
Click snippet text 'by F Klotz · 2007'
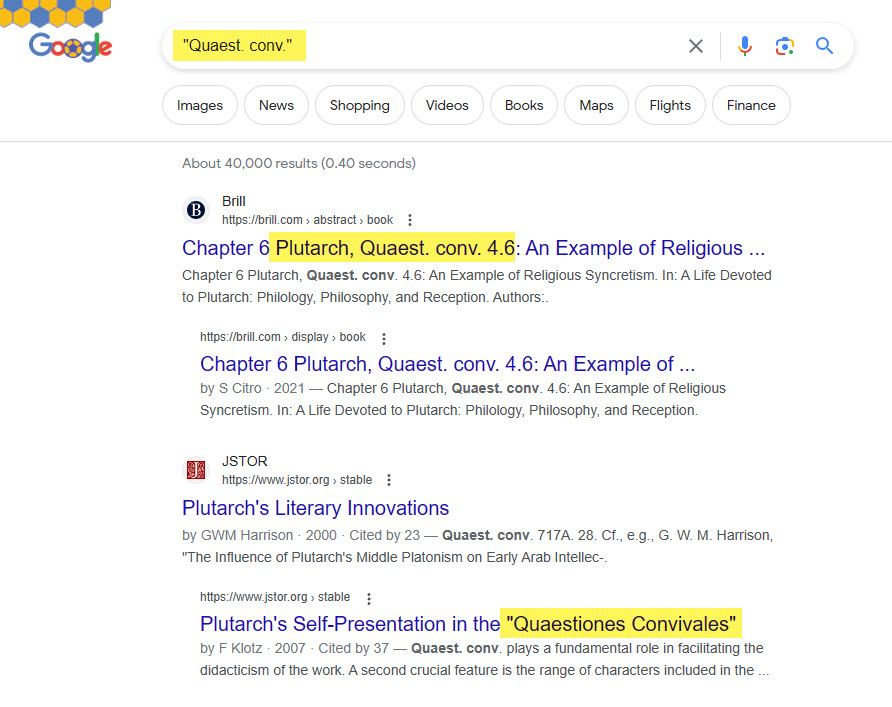click(x=253, y=648)
